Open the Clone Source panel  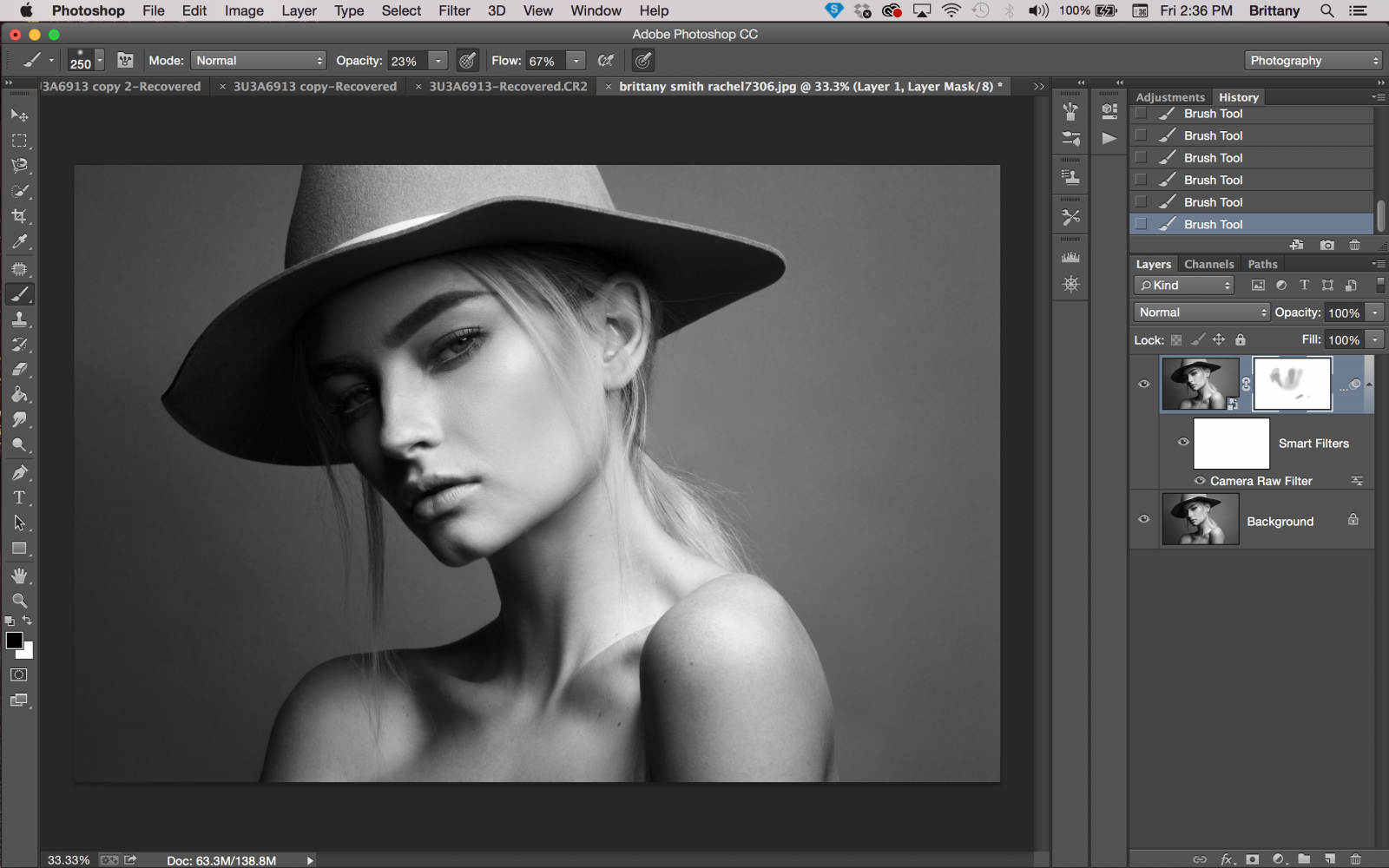(x=1070, y=176)
